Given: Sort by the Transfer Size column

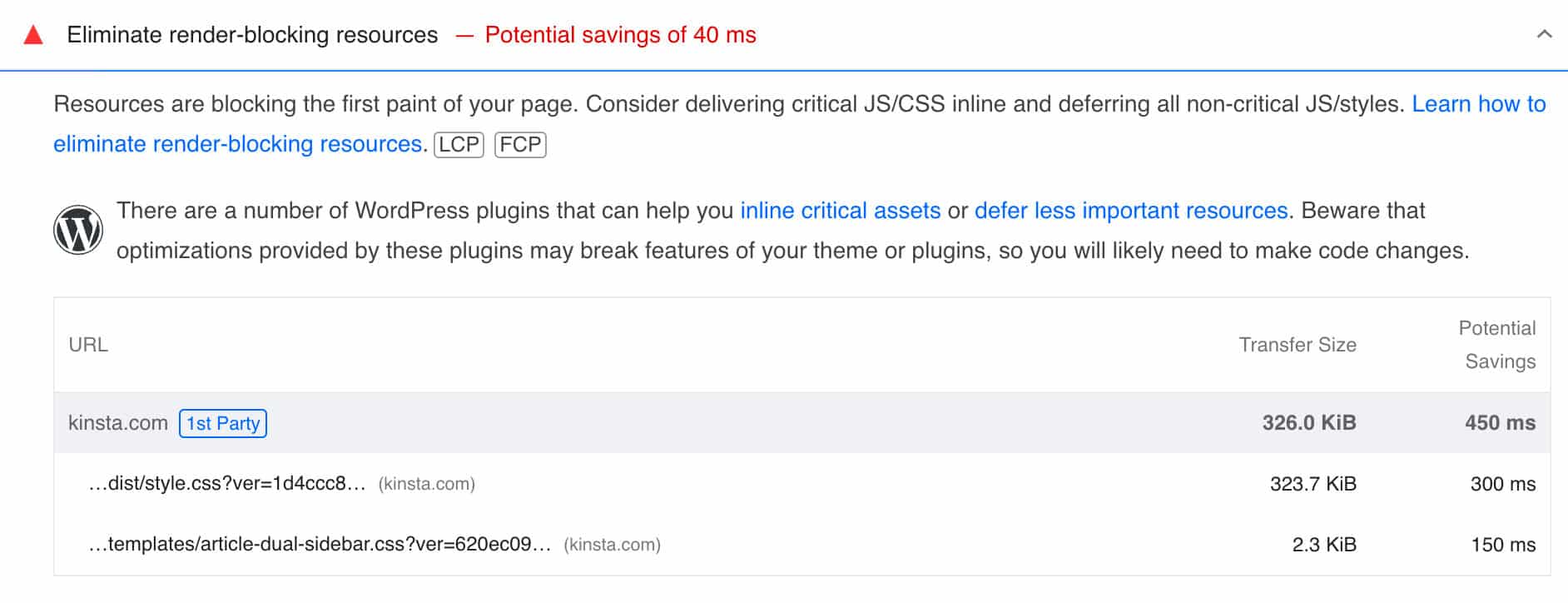Looking at the screenshot, I should (x=1298, y=344).
